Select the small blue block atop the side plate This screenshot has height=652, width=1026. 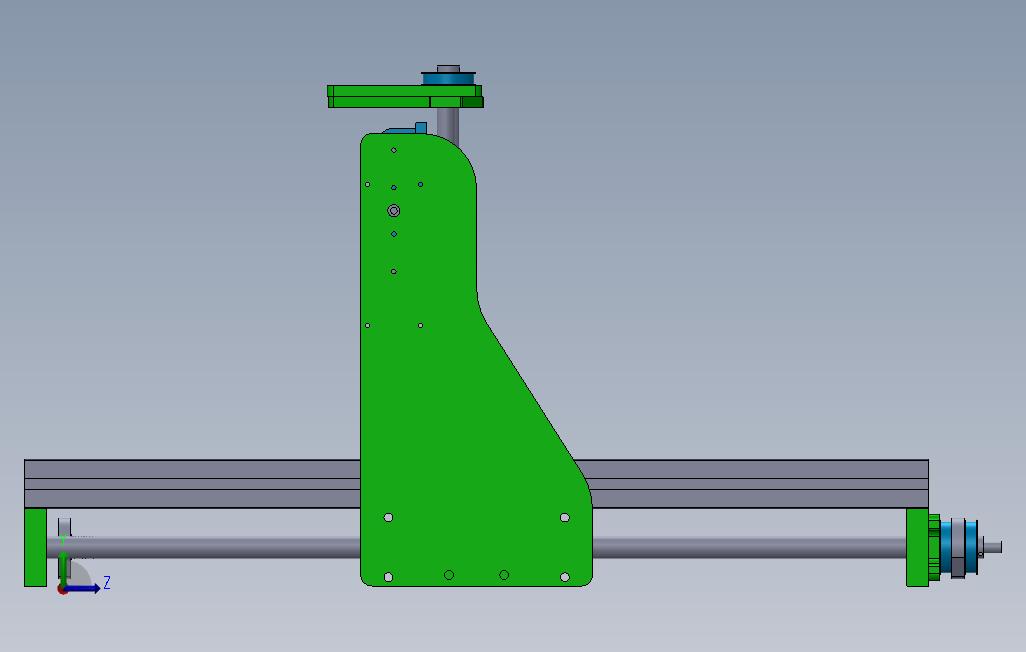click(421, 128)
